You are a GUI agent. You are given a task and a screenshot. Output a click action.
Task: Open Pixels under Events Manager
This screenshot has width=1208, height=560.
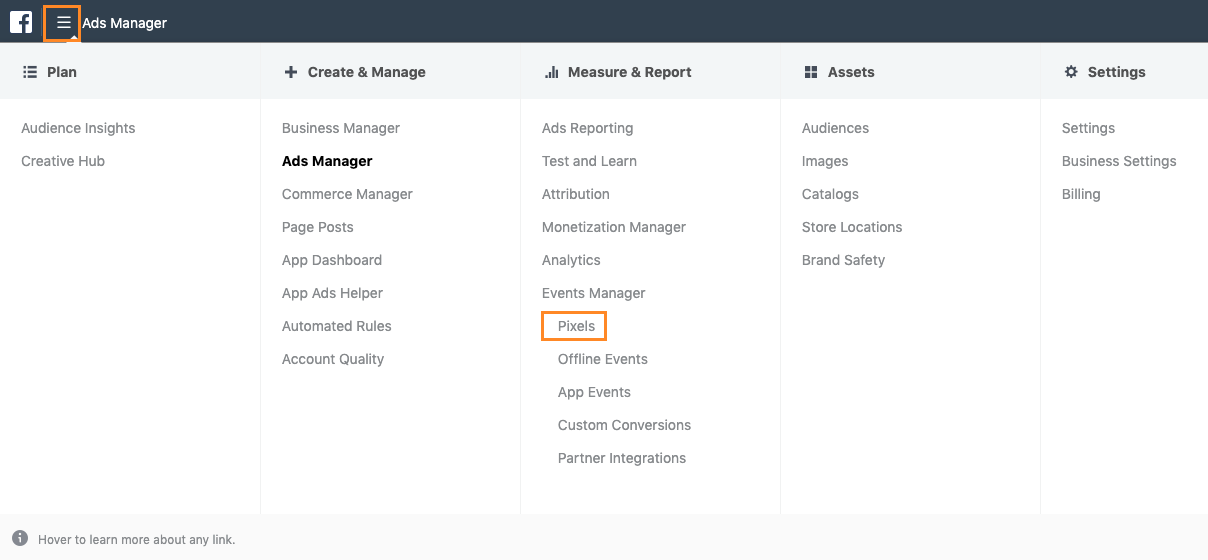[576, 326]
